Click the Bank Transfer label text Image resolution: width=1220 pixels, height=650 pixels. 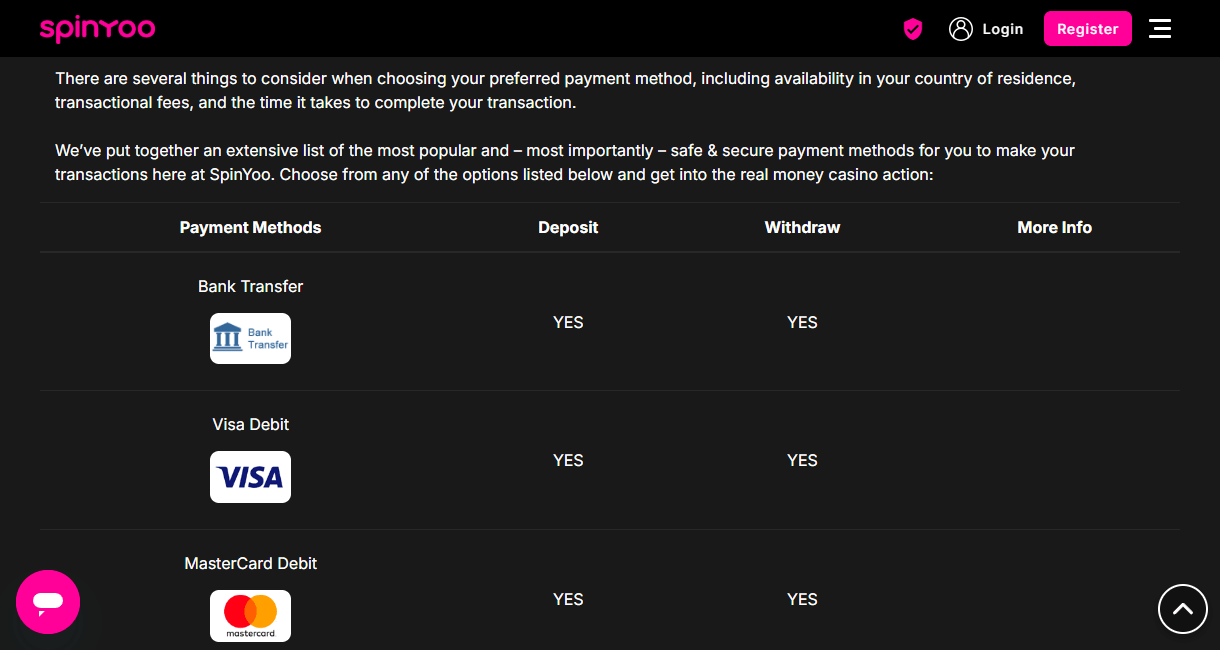click(250, 286)
